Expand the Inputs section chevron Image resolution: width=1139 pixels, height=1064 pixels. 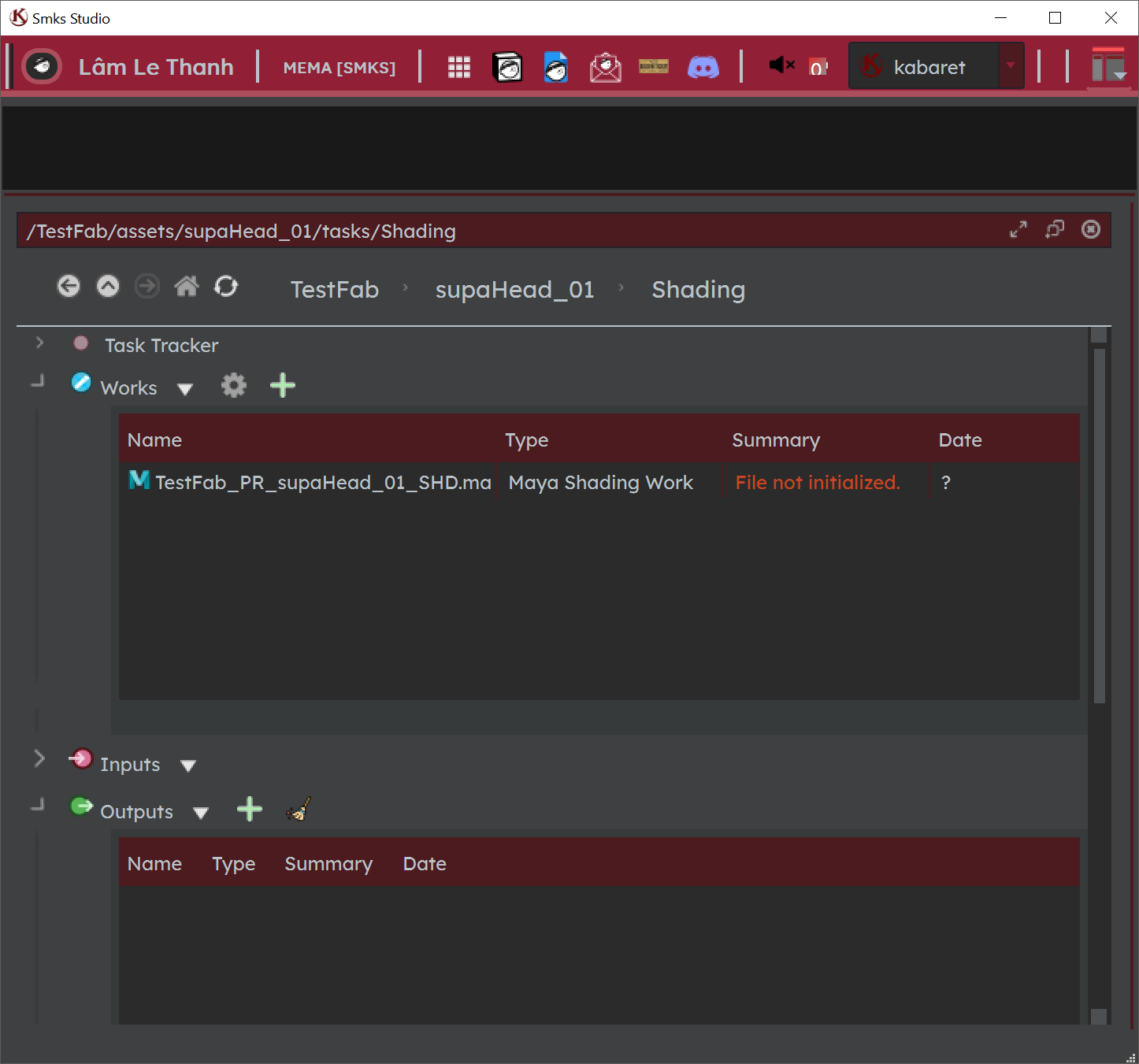39,758
